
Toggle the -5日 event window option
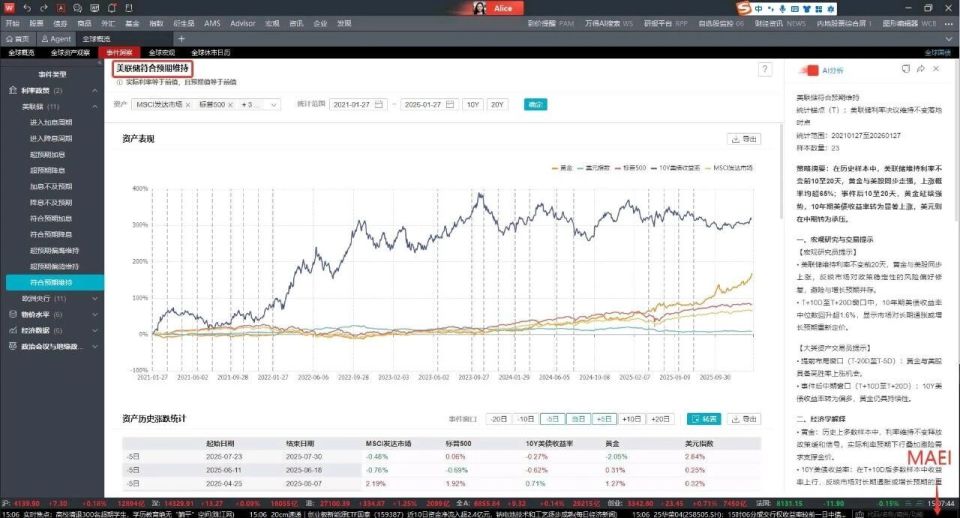552,419
